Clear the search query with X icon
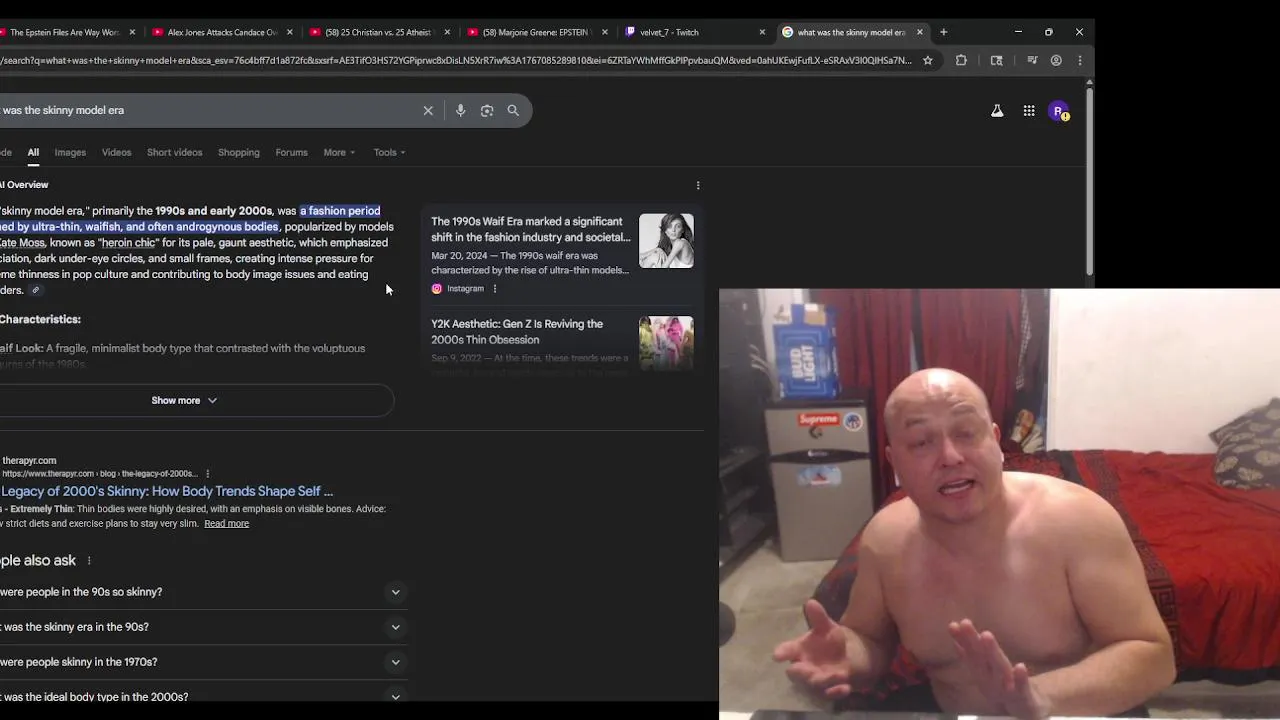1280x720 pixels. tap(428, 111)
